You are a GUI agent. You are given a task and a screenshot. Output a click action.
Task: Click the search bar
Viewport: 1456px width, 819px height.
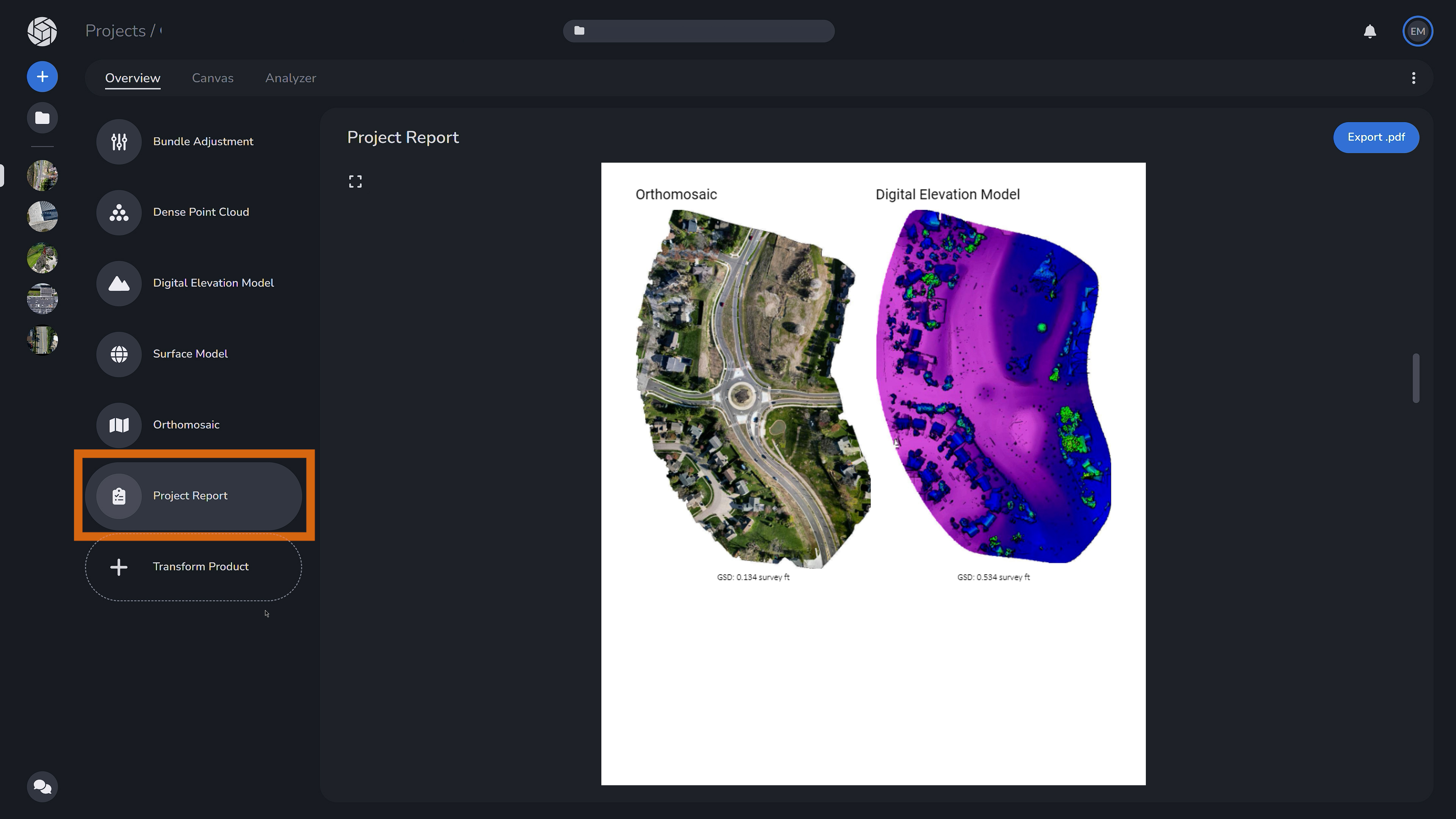coord(698,30)
